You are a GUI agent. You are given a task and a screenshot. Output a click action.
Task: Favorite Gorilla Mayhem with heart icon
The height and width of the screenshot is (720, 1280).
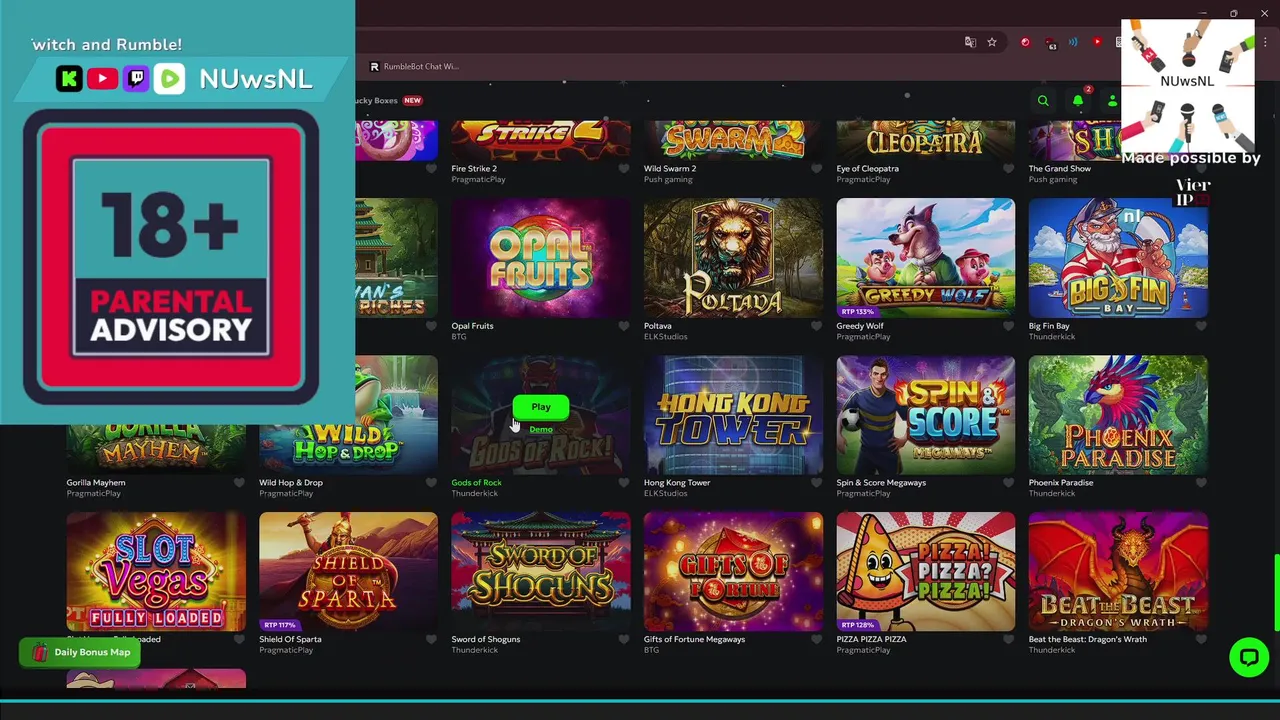[239, 483]
